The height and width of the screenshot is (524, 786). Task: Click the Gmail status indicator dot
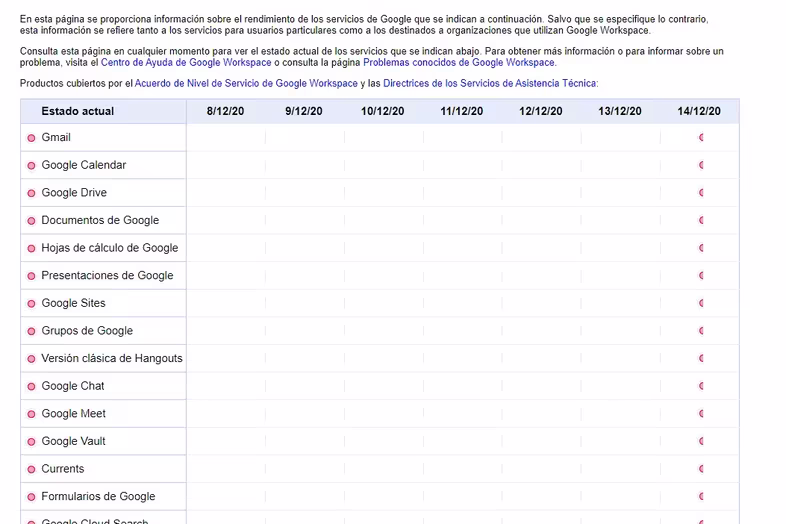pyautogui.click(x=31, y=138)
